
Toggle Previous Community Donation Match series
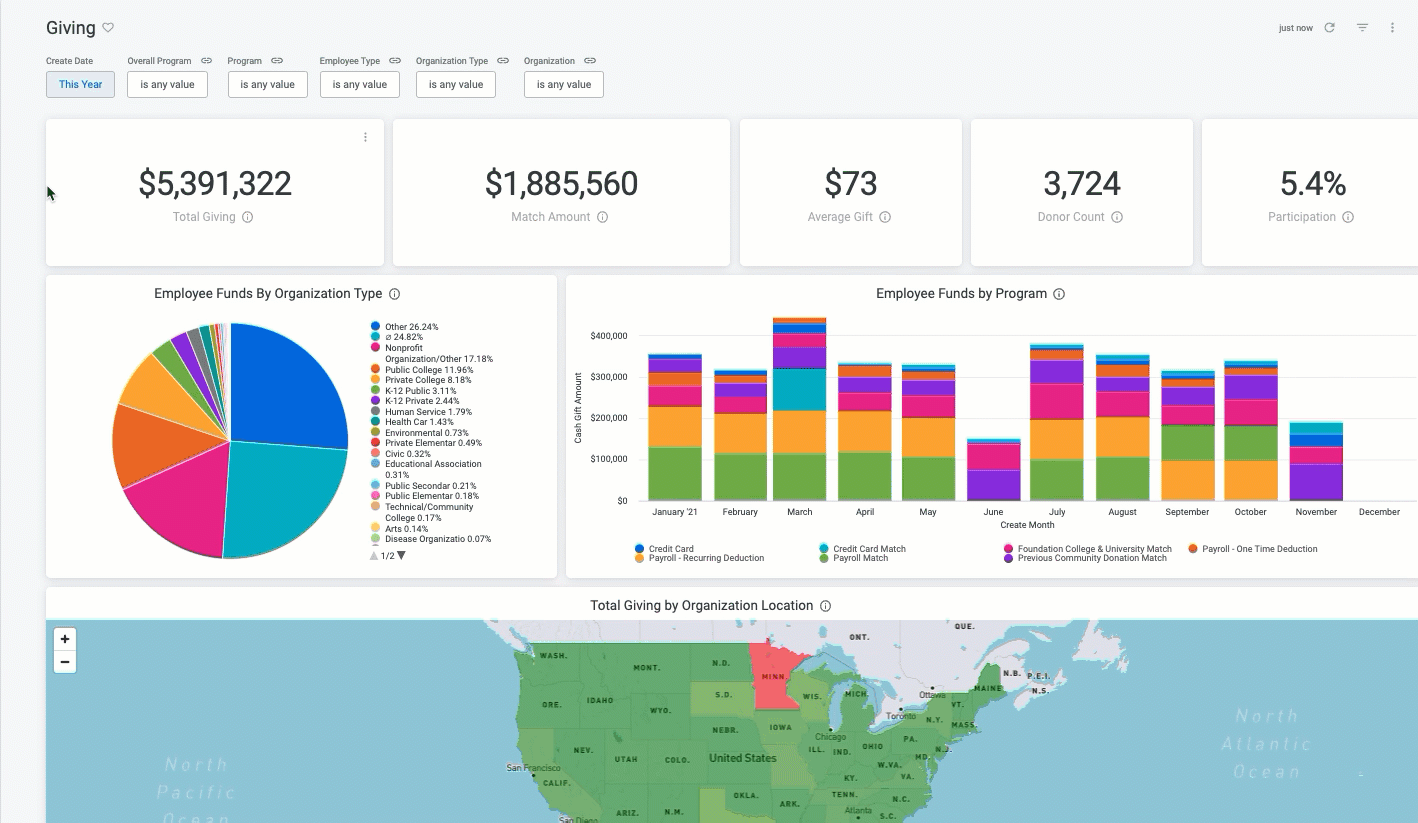1086,558
